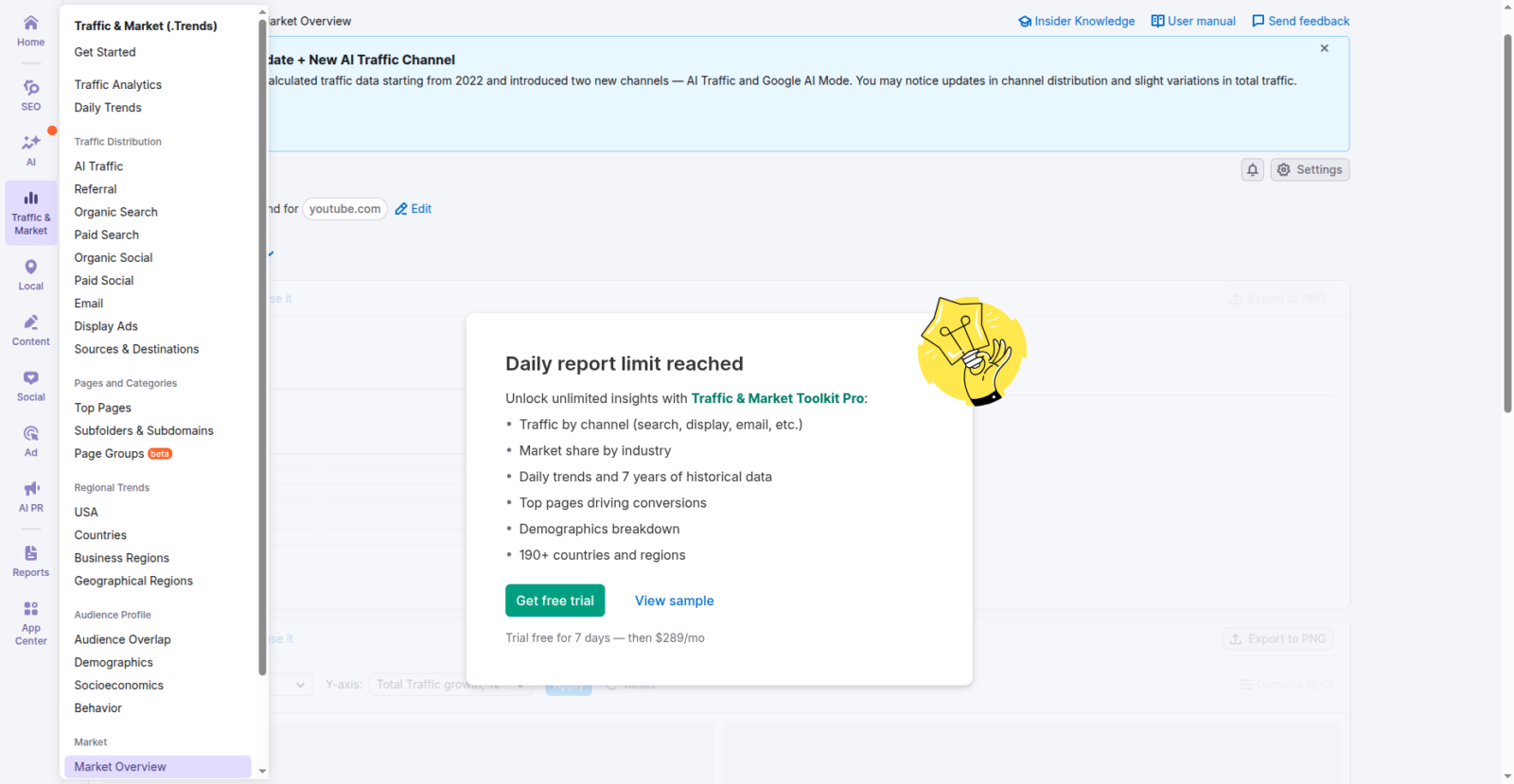This screenshot has width=1514, height=784.
Task: Go to Demographics menu item
Action: [114, 662]
